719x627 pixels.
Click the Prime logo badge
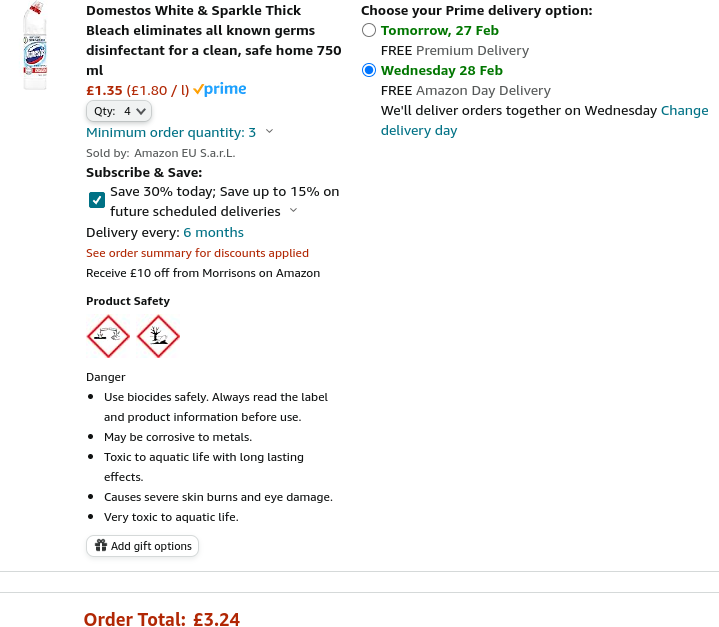pos(220,90)
